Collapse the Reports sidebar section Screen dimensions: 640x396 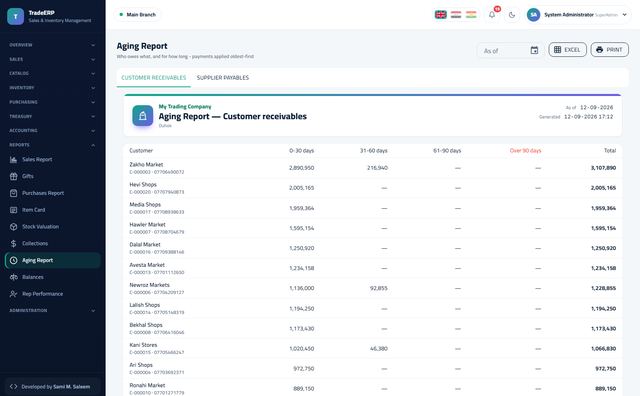[52, 145]
